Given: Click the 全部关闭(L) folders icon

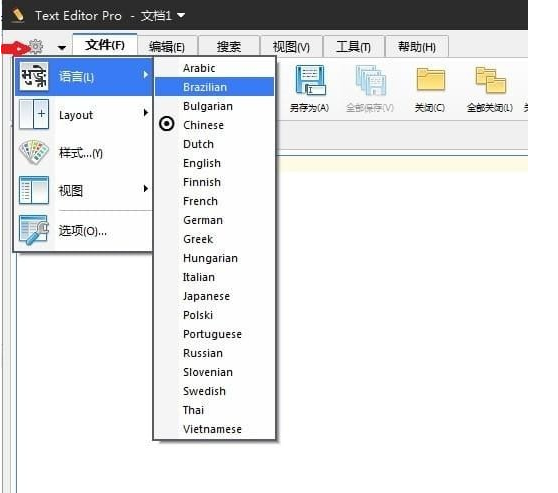Looking at the screenshot, I should [491, 80].
